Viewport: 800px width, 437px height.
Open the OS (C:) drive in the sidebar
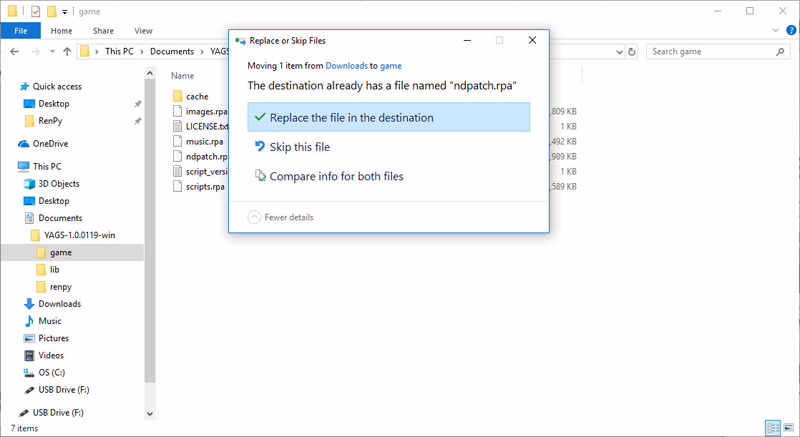[x=53, y=372]
